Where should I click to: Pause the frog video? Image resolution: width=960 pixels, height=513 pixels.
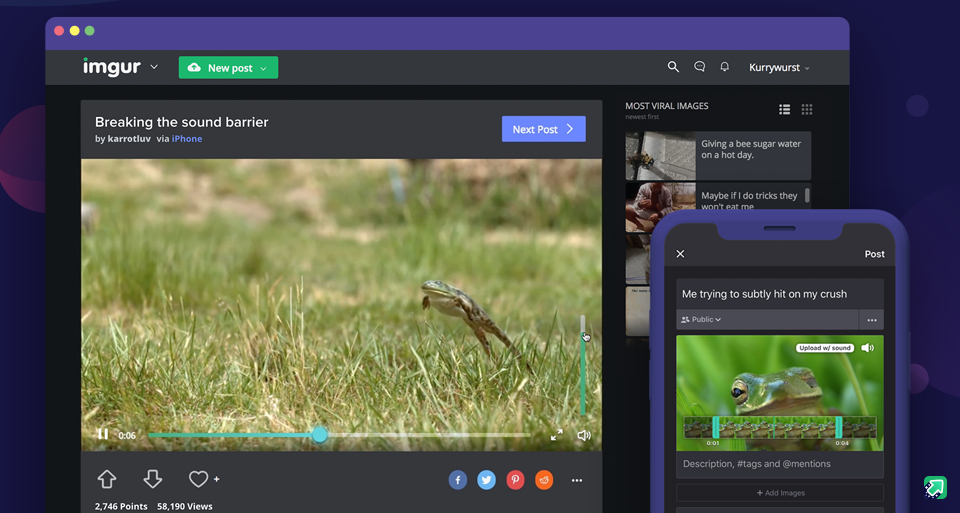click(x=102, y=435)
